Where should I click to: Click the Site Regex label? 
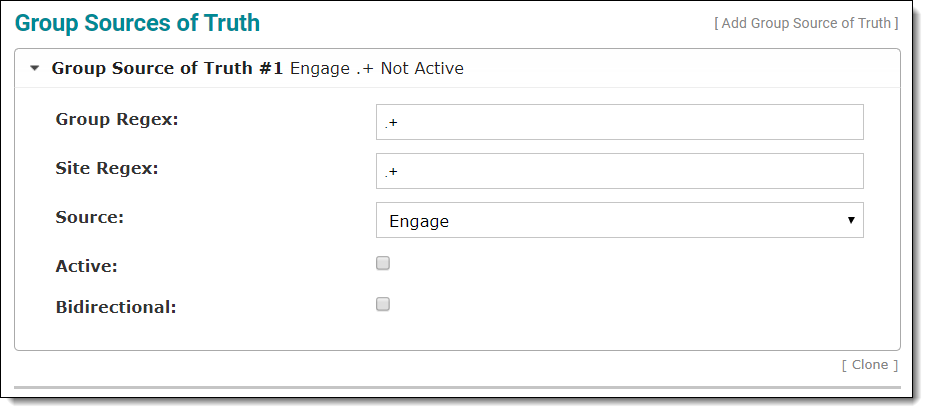point(107,168)
